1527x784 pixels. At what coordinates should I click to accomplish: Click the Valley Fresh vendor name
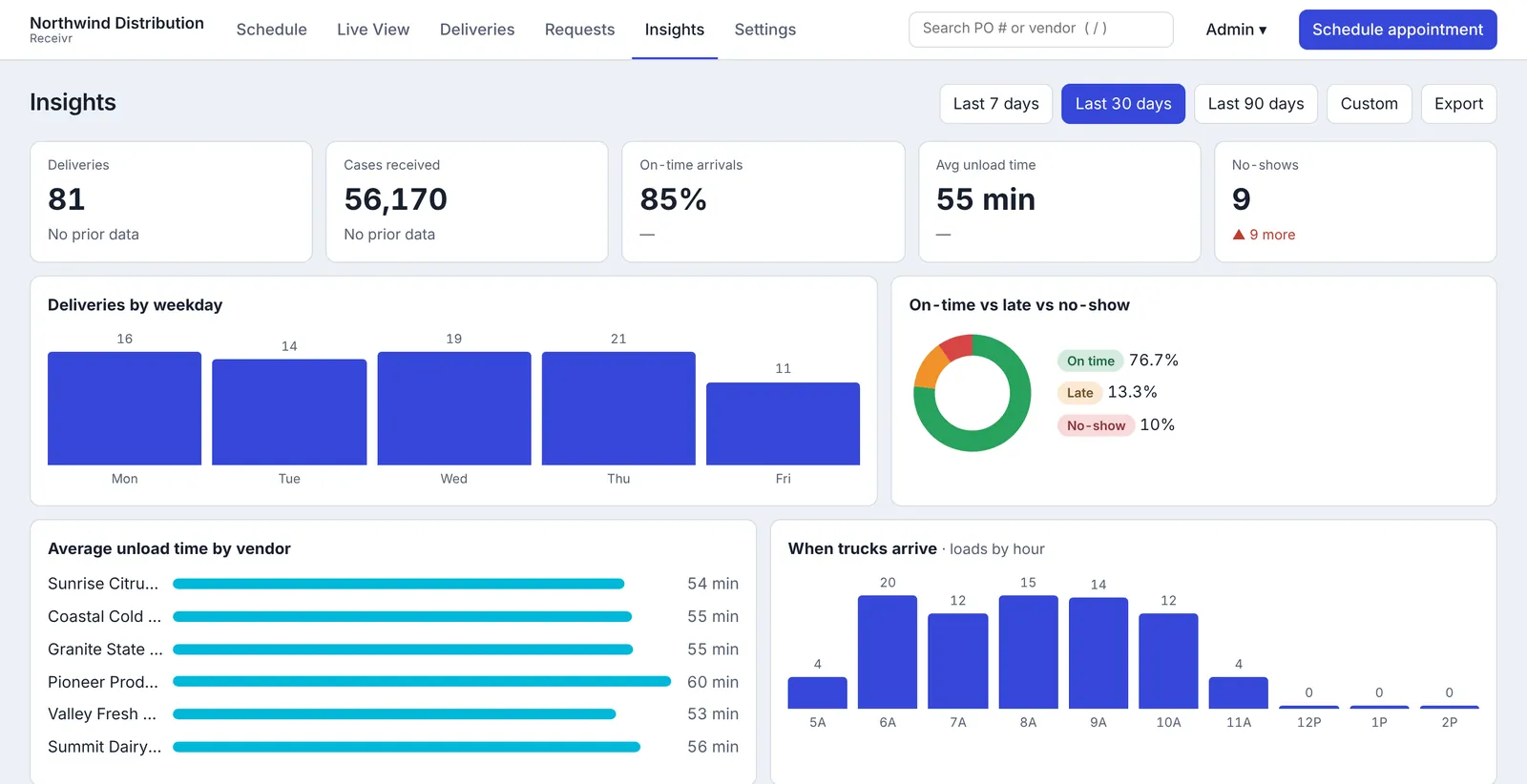pos(102,714)
